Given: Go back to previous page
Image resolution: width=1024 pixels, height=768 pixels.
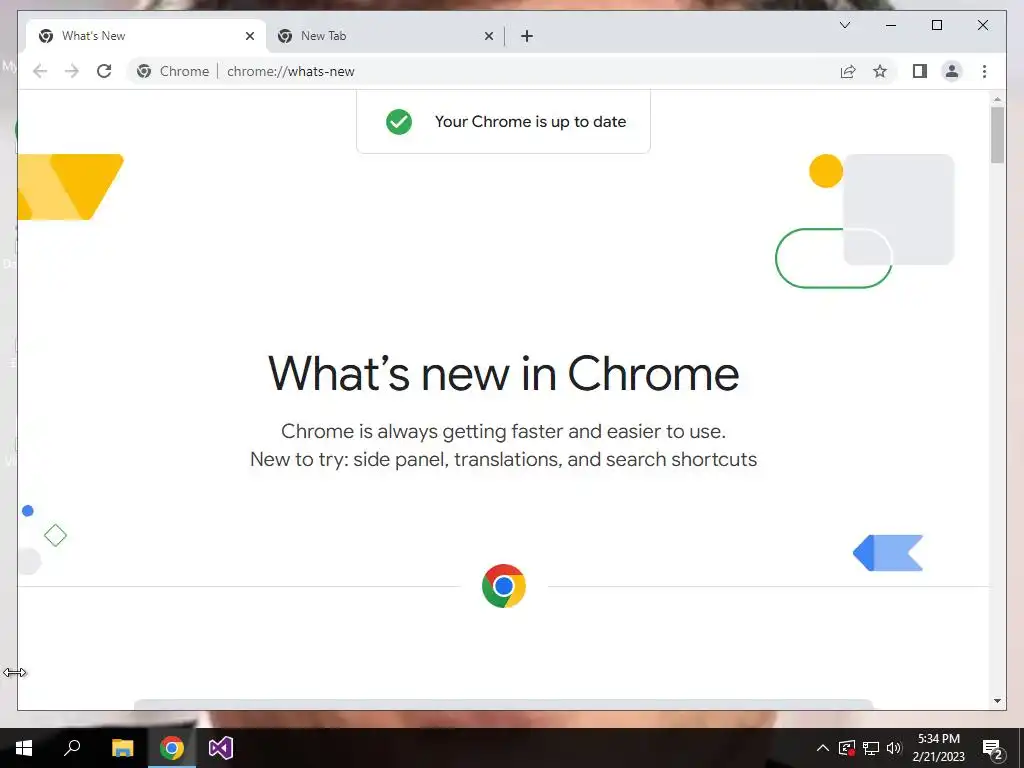Looking at the screenshot, I should [40, 71].
